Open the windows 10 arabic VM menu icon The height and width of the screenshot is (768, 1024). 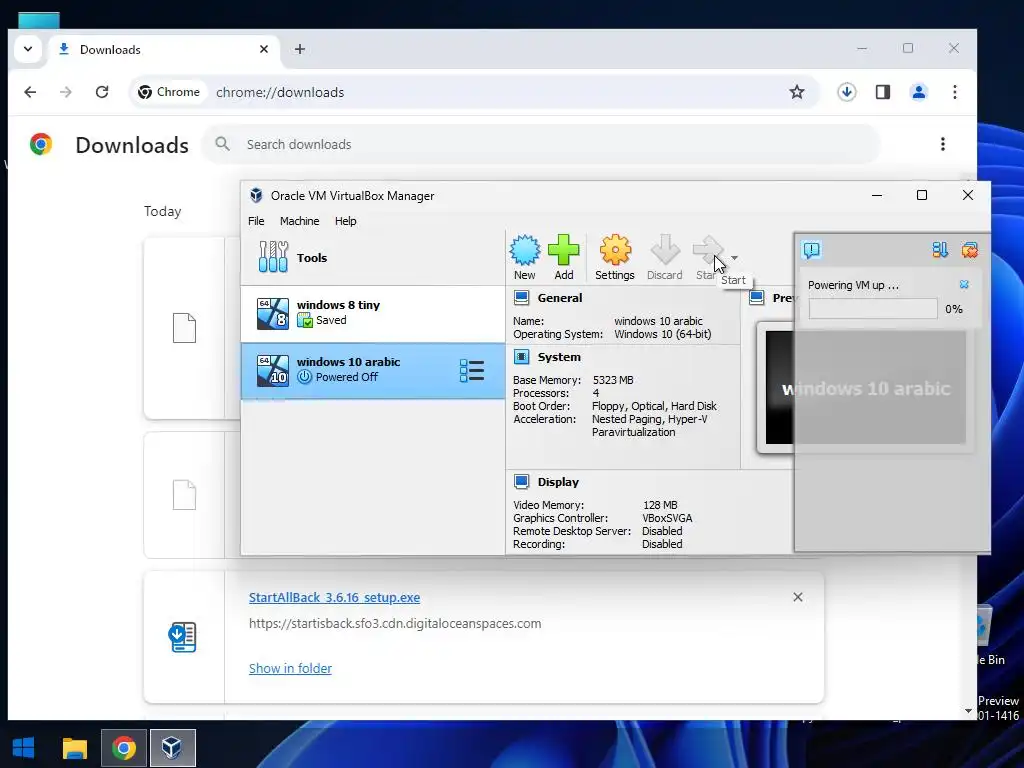pos(472,370)
